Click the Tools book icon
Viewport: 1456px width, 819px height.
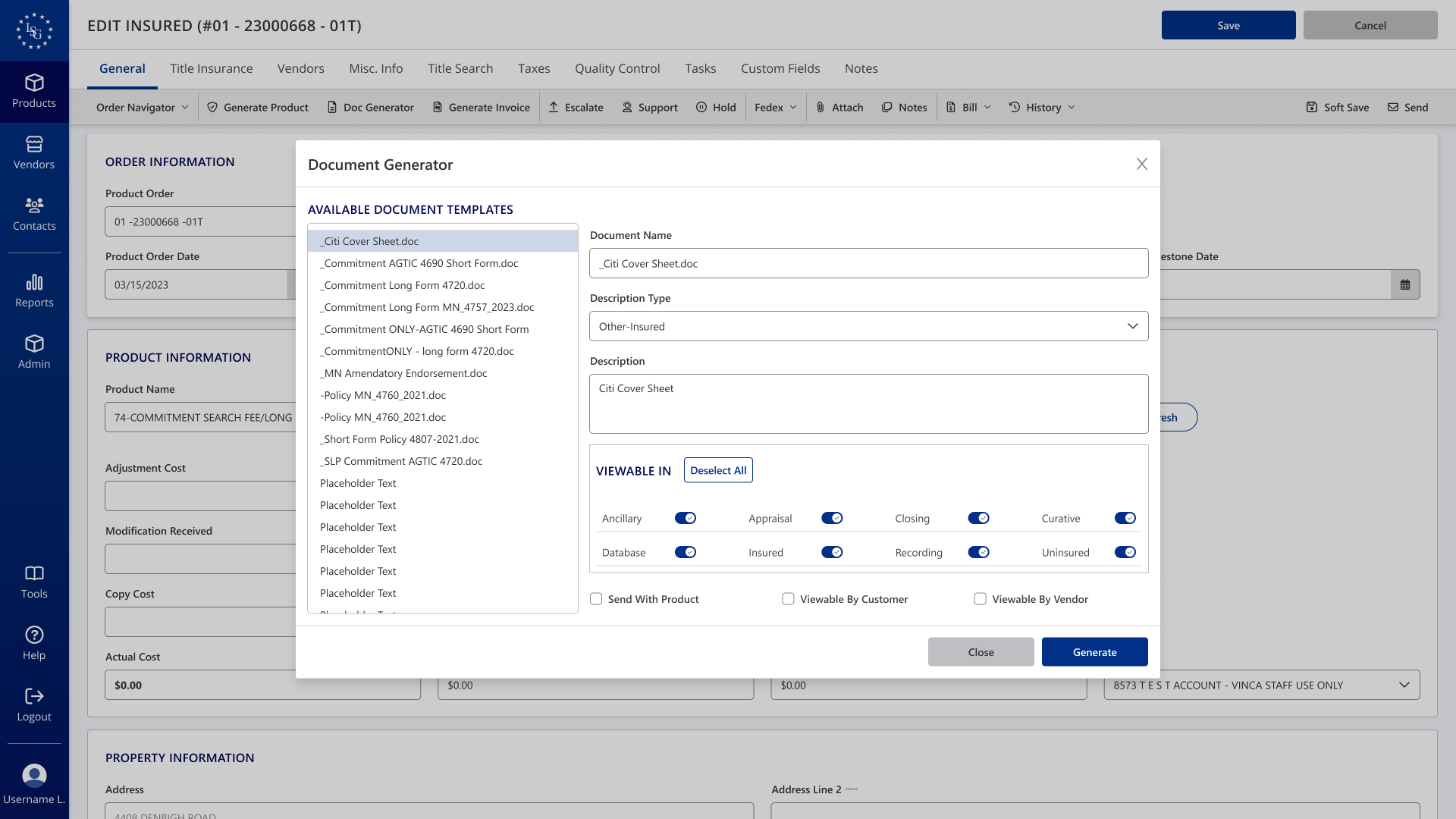[x=34, y=573]
